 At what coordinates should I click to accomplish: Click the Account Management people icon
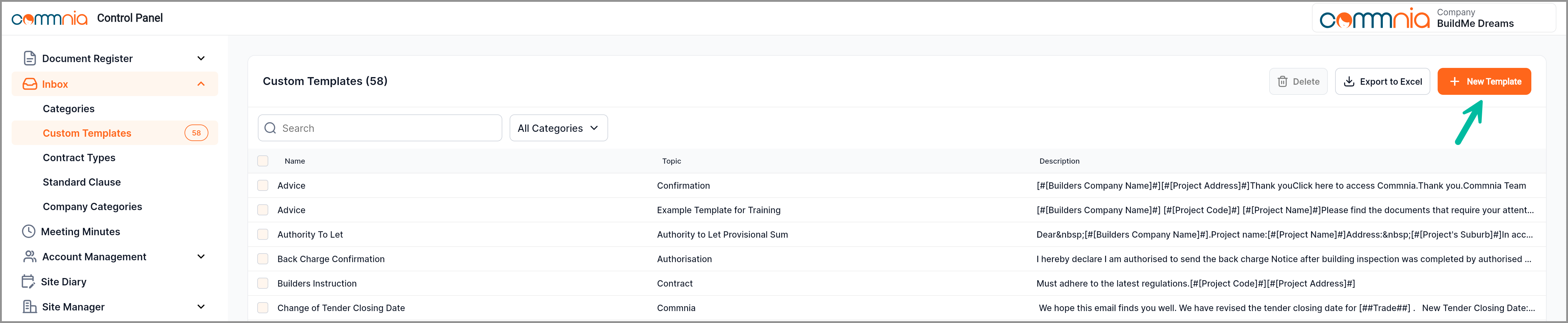click(29, 257)
